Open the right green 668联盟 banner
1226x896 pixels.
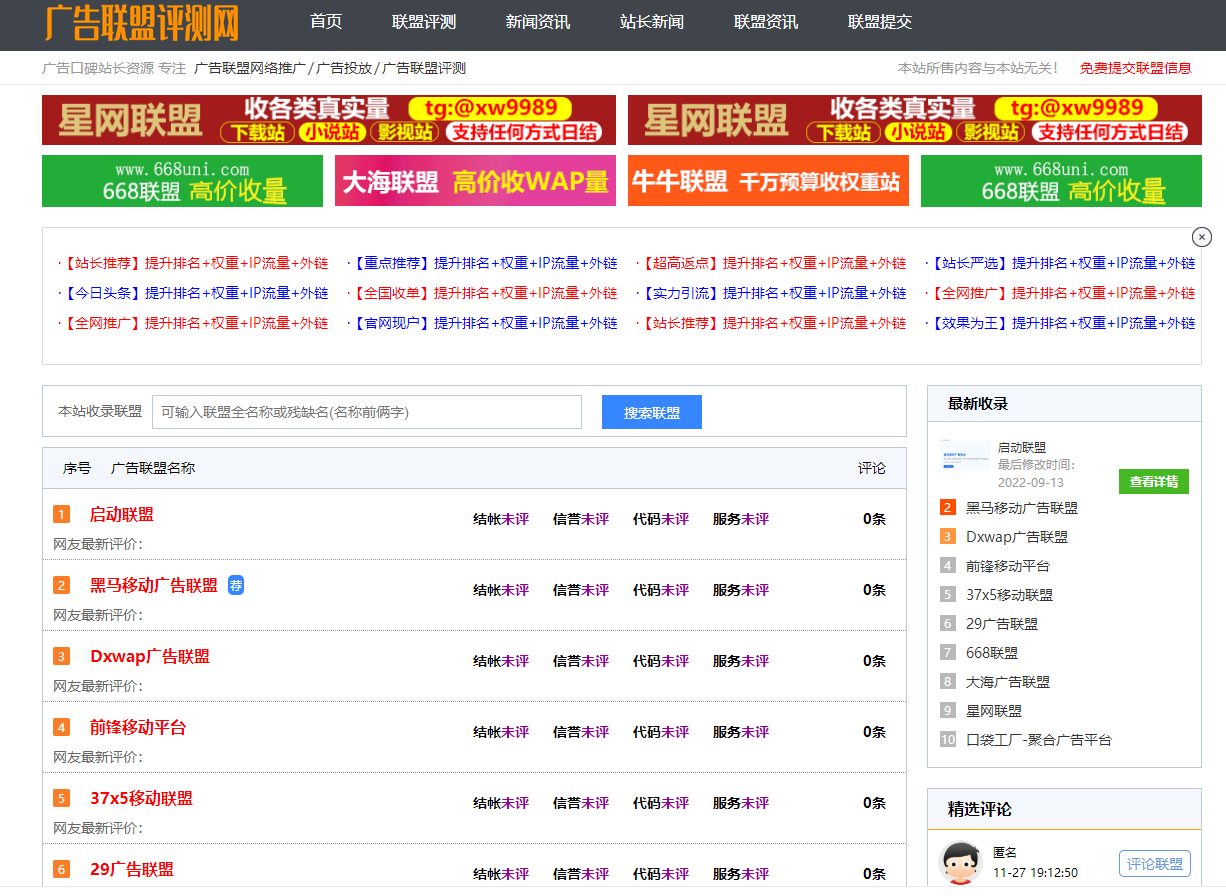coord(1061,181)
